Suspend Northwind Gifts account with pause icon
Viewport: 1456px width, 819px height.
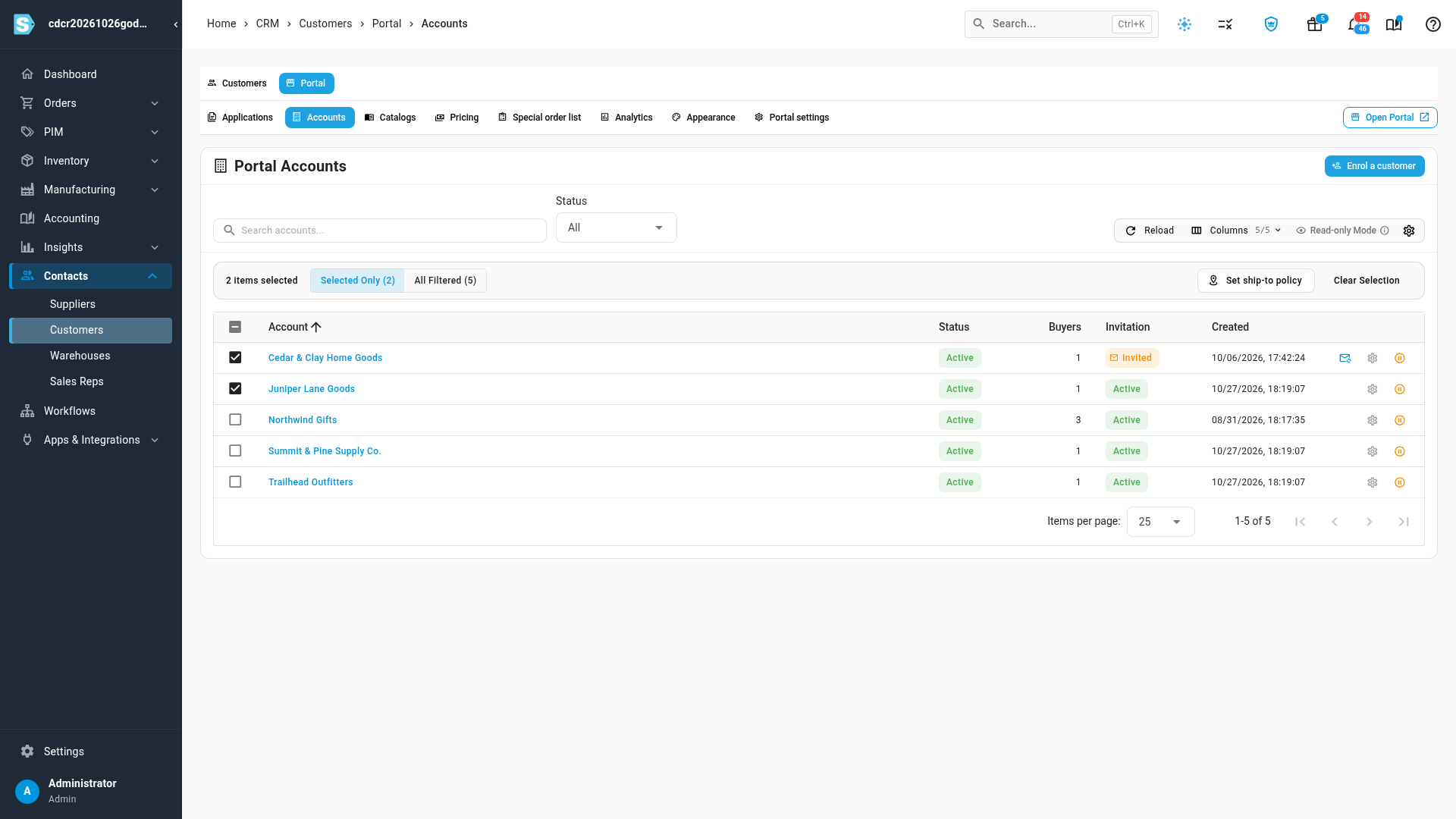[1400, 420]
